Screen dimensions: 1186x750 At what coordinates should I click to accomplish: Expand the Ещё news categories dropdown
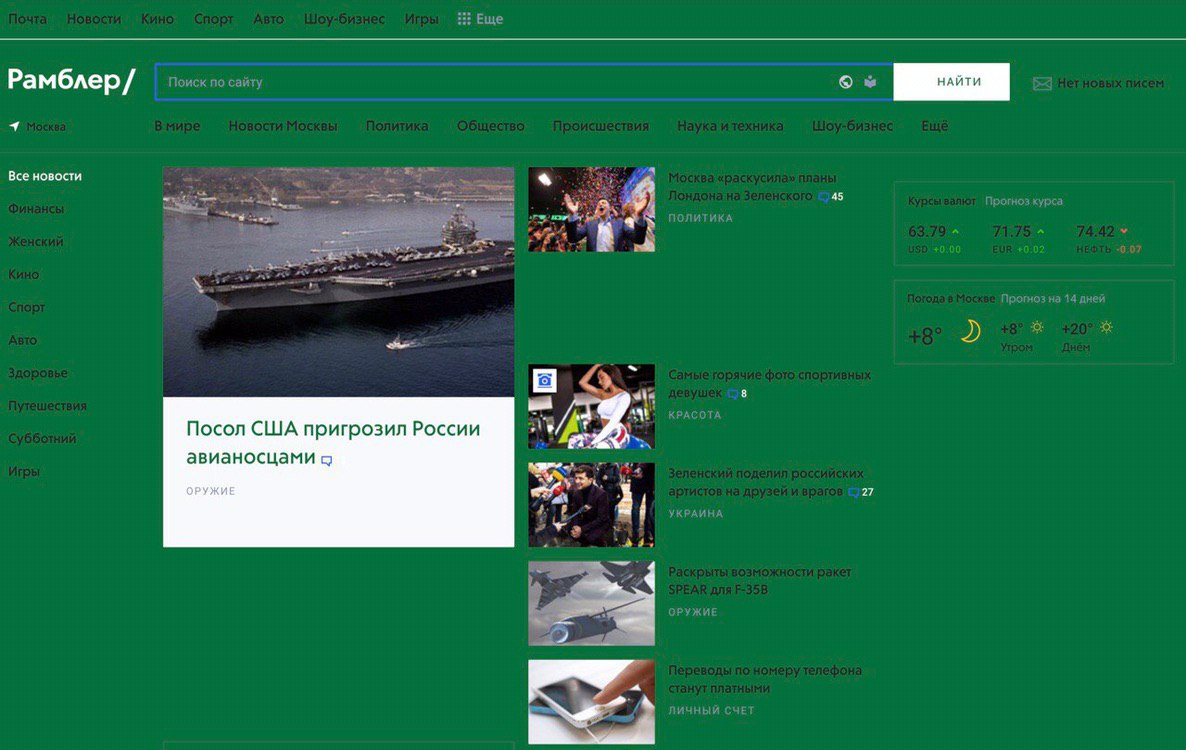(934, 126)
